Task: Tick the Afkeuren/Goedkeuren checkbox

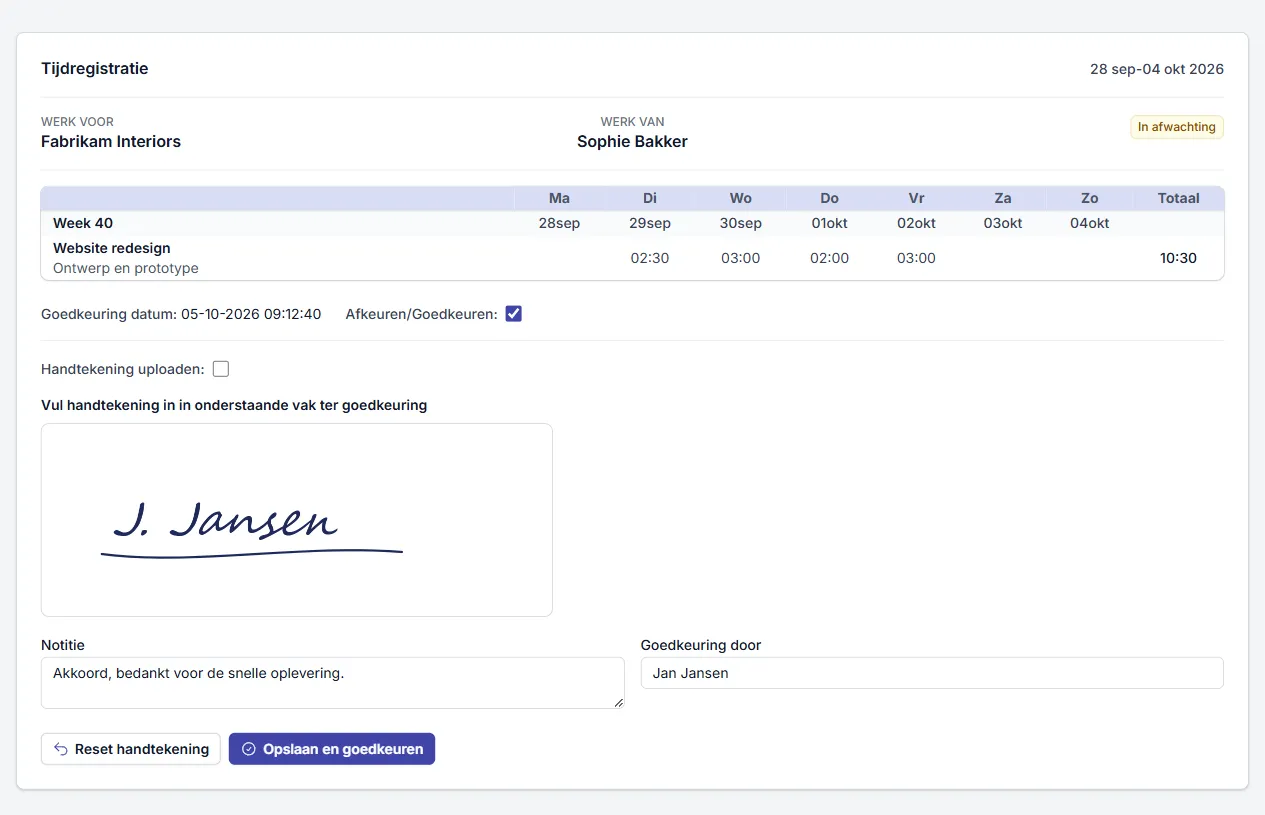Action: click(514, 314)
